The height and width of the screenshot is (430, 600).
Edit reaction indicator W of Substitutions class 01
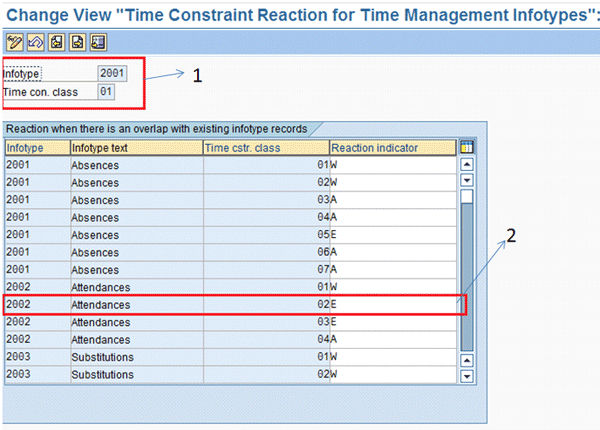pyautogui.click(x=393, y=357)
